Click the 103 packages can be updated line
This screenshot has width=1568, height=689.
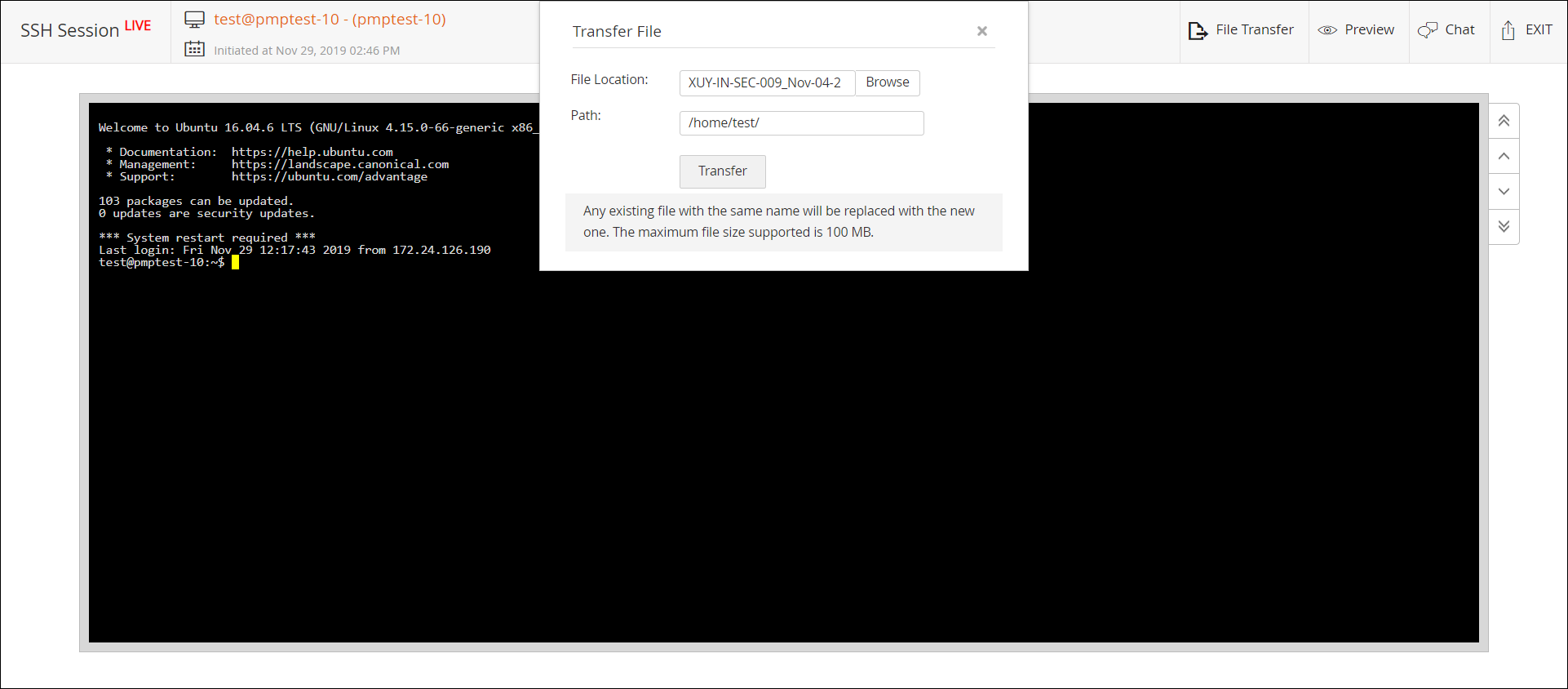(196, 201)
